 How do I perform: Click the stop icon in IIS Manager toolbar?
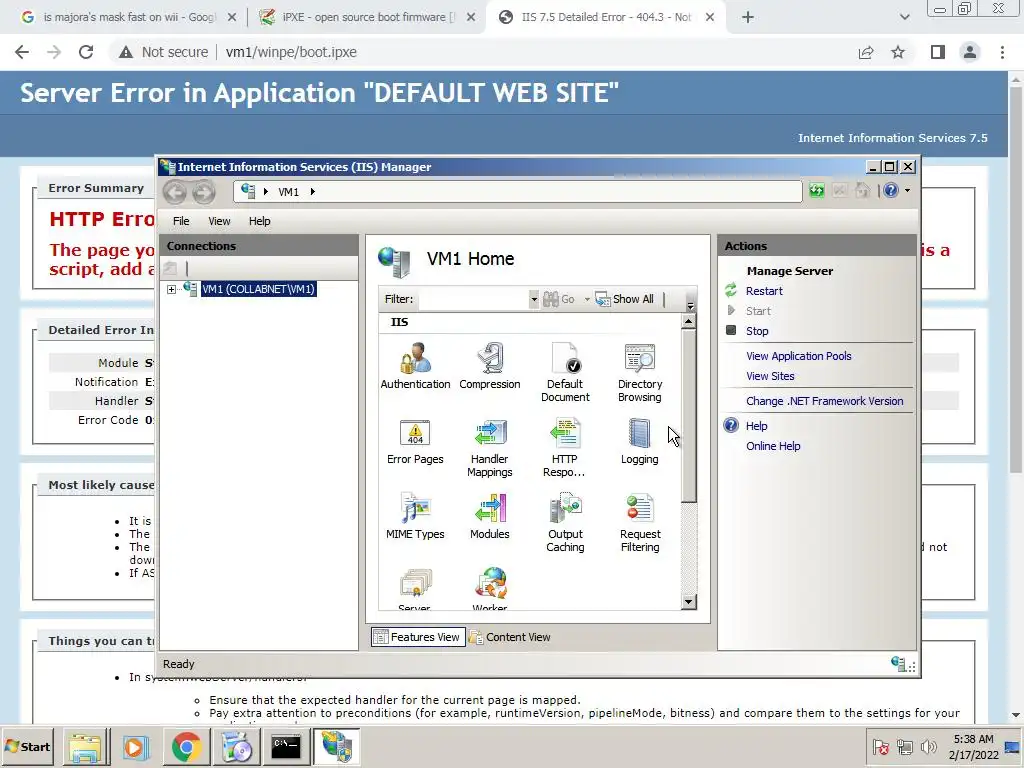tap(840, 191)
